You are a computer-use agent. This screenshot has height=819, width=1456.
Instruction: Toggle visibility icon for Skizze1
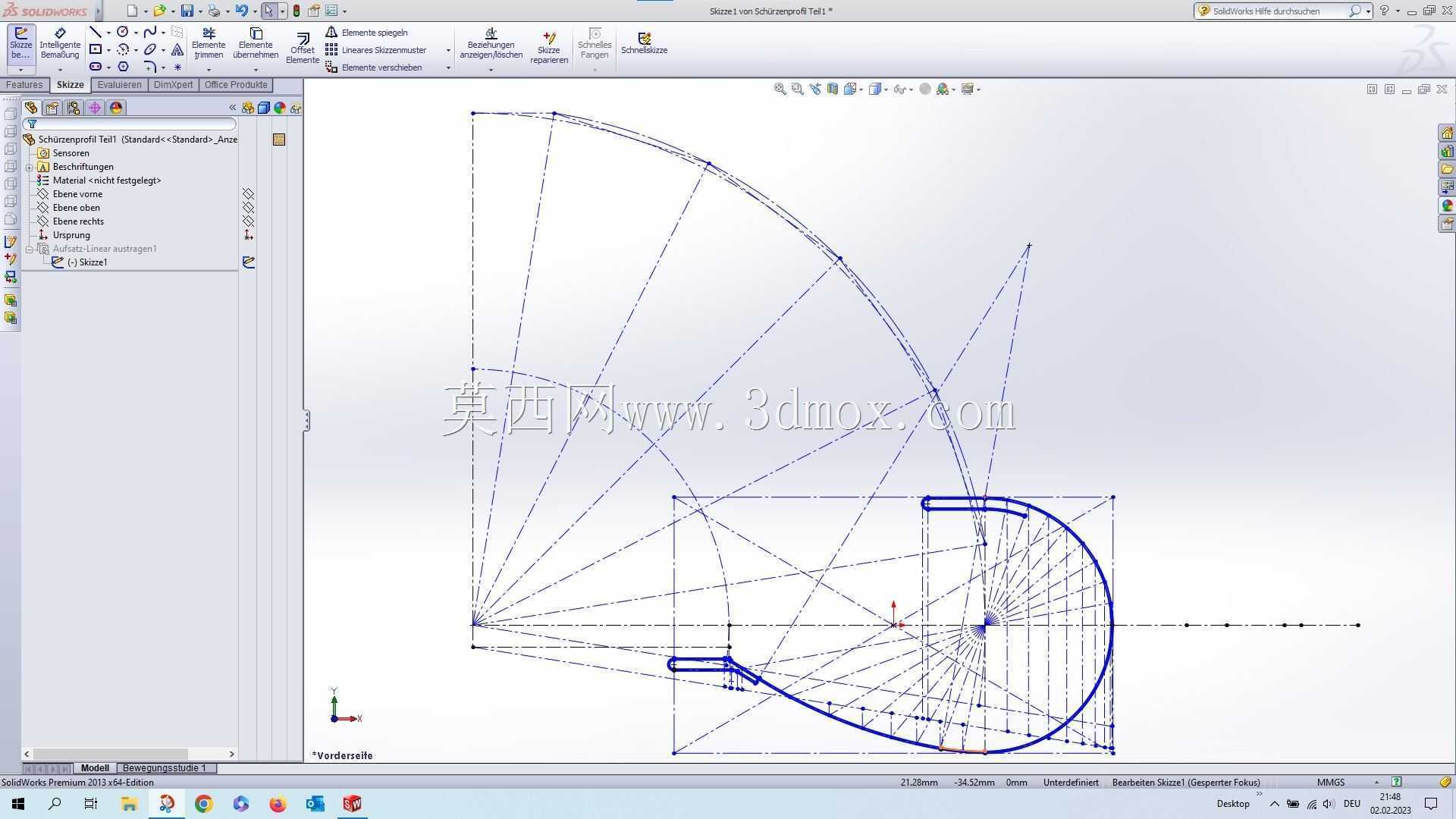click(248, 262)
